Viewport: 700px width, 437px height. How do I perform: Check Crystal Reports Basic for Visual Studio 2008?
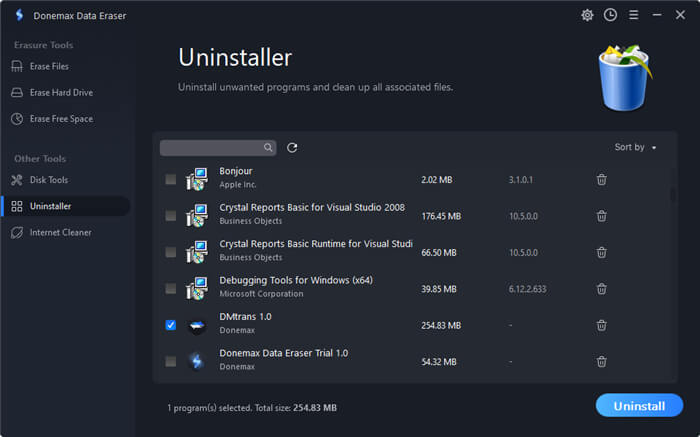point(171,216)
